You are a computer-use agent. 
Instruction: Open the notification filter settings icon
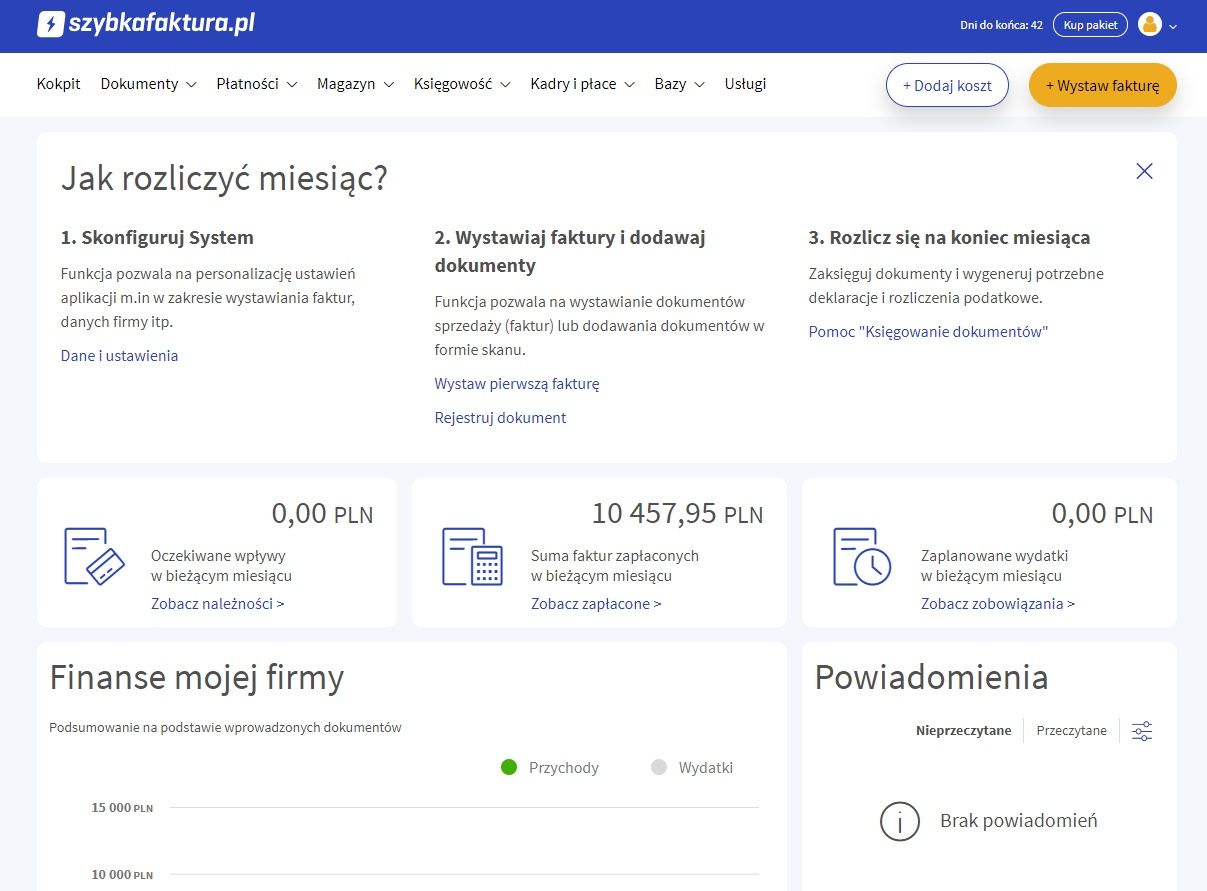click(x=1142, y=731)
